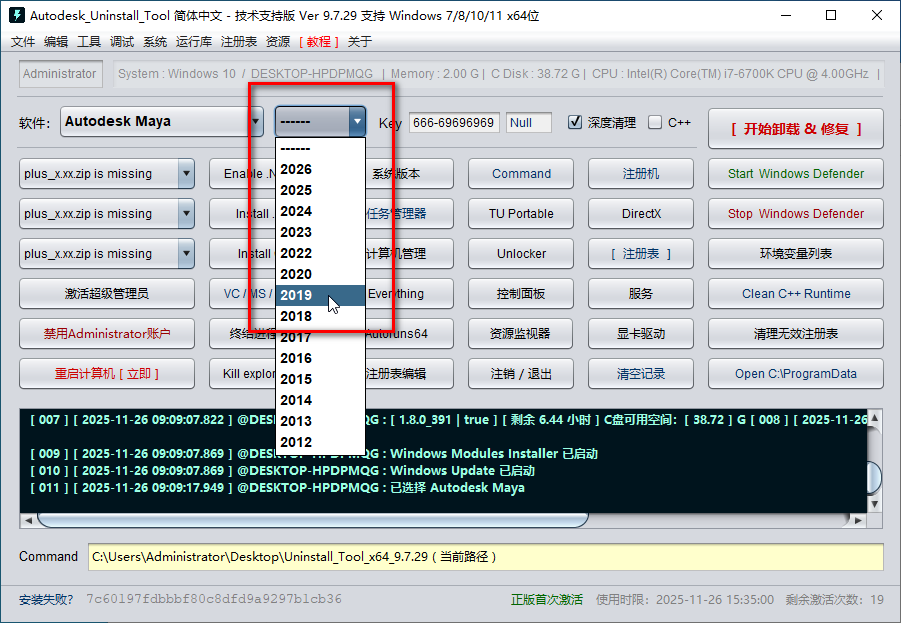Choose version 2018 from the list

point(320,316)
